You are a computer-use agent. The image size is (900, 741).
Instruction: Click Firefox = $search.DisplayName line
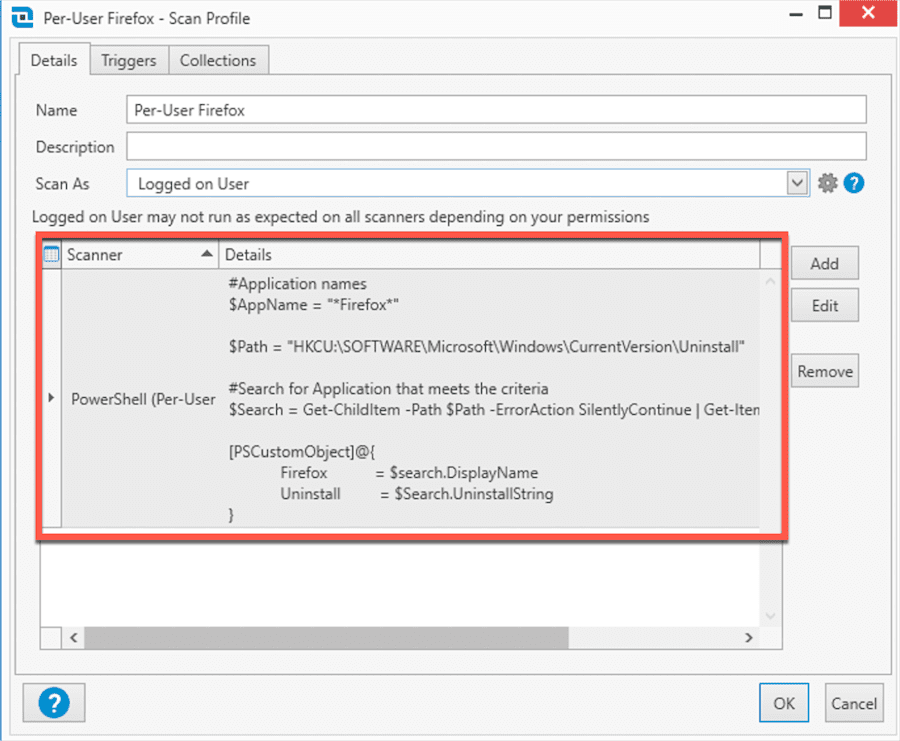point(409,472)
